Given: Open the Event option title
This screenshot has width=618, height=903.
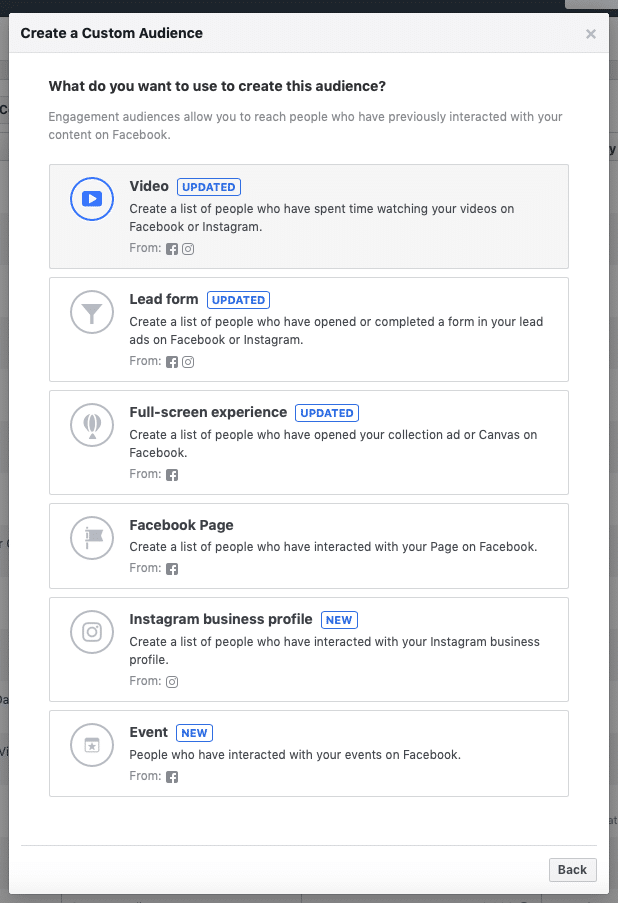Looking at the screenshot, I should [149, 732].
